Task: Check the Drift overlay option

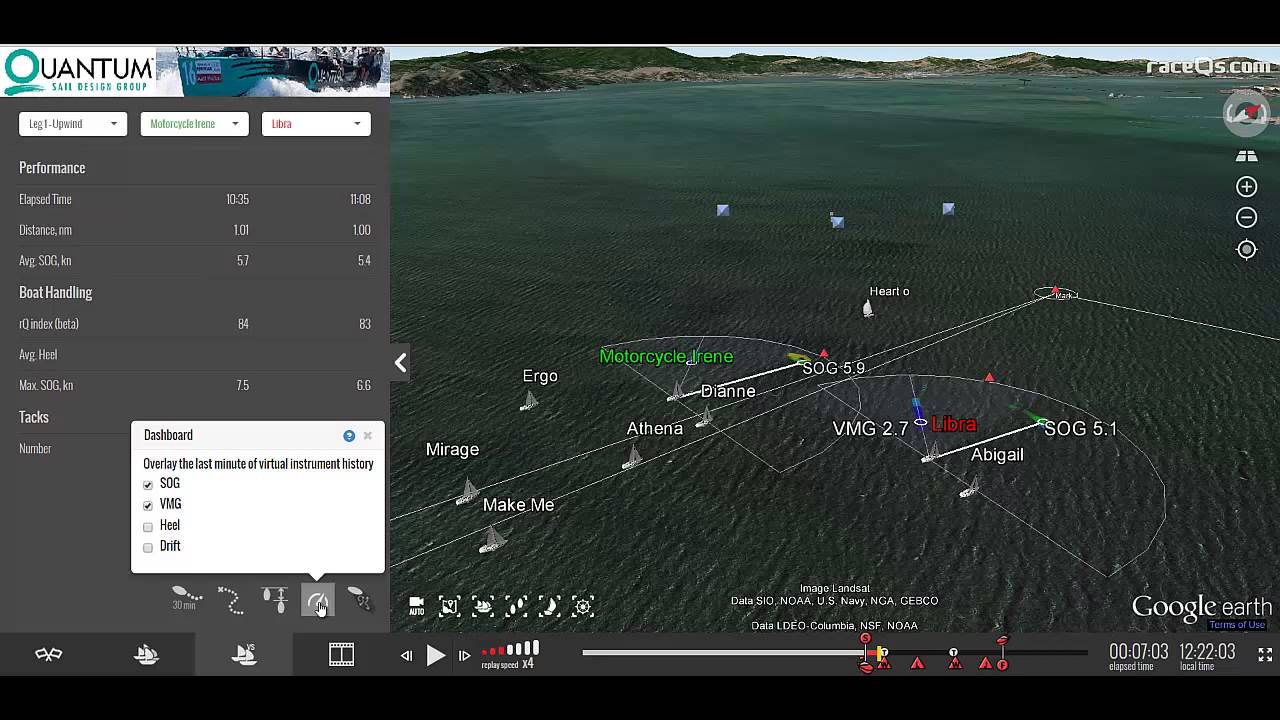Action: tap(148, 547)
